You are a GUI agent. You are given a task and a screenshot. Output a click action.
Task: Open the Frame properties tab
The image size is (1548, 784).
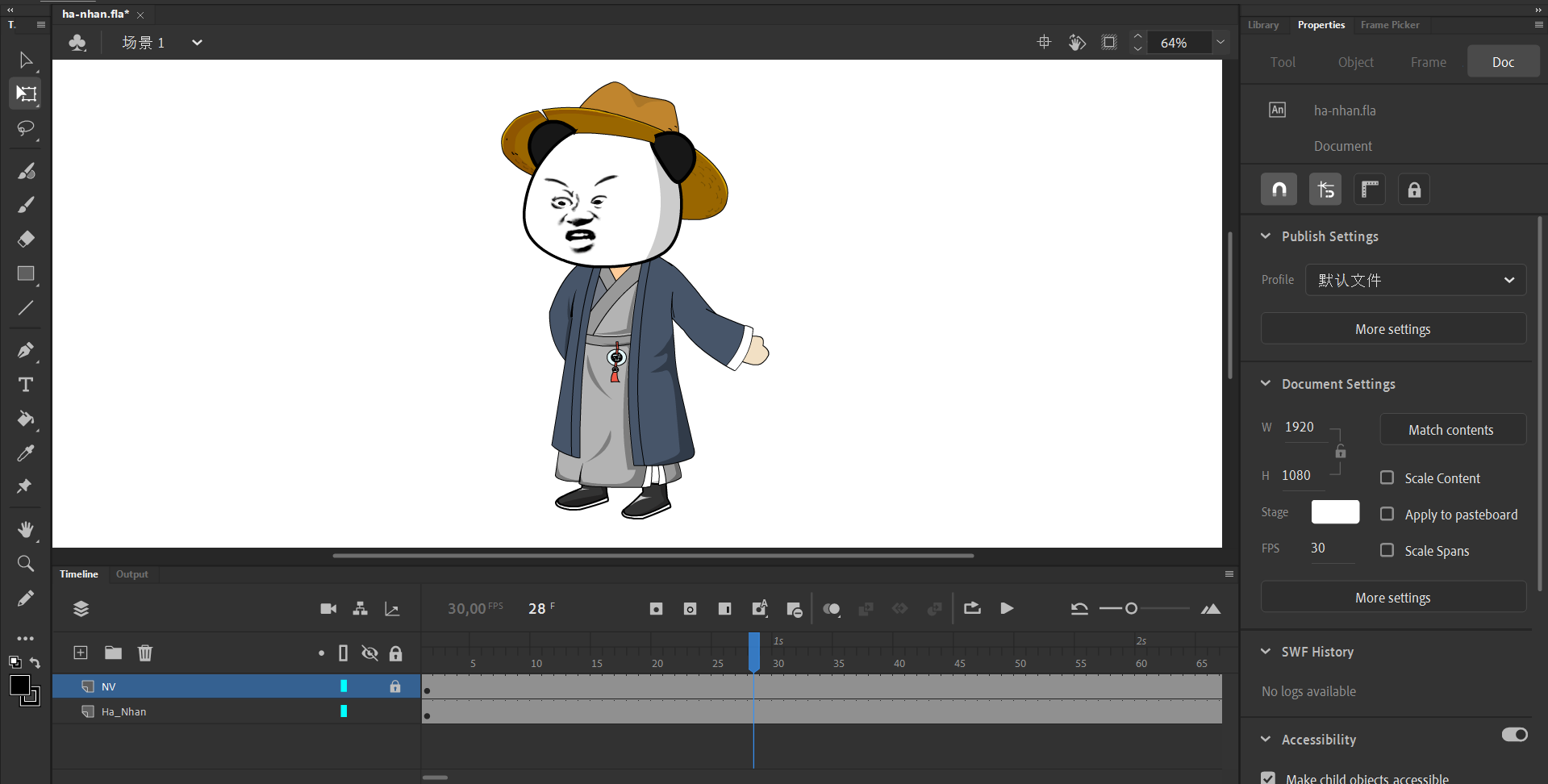(1428, 62)
